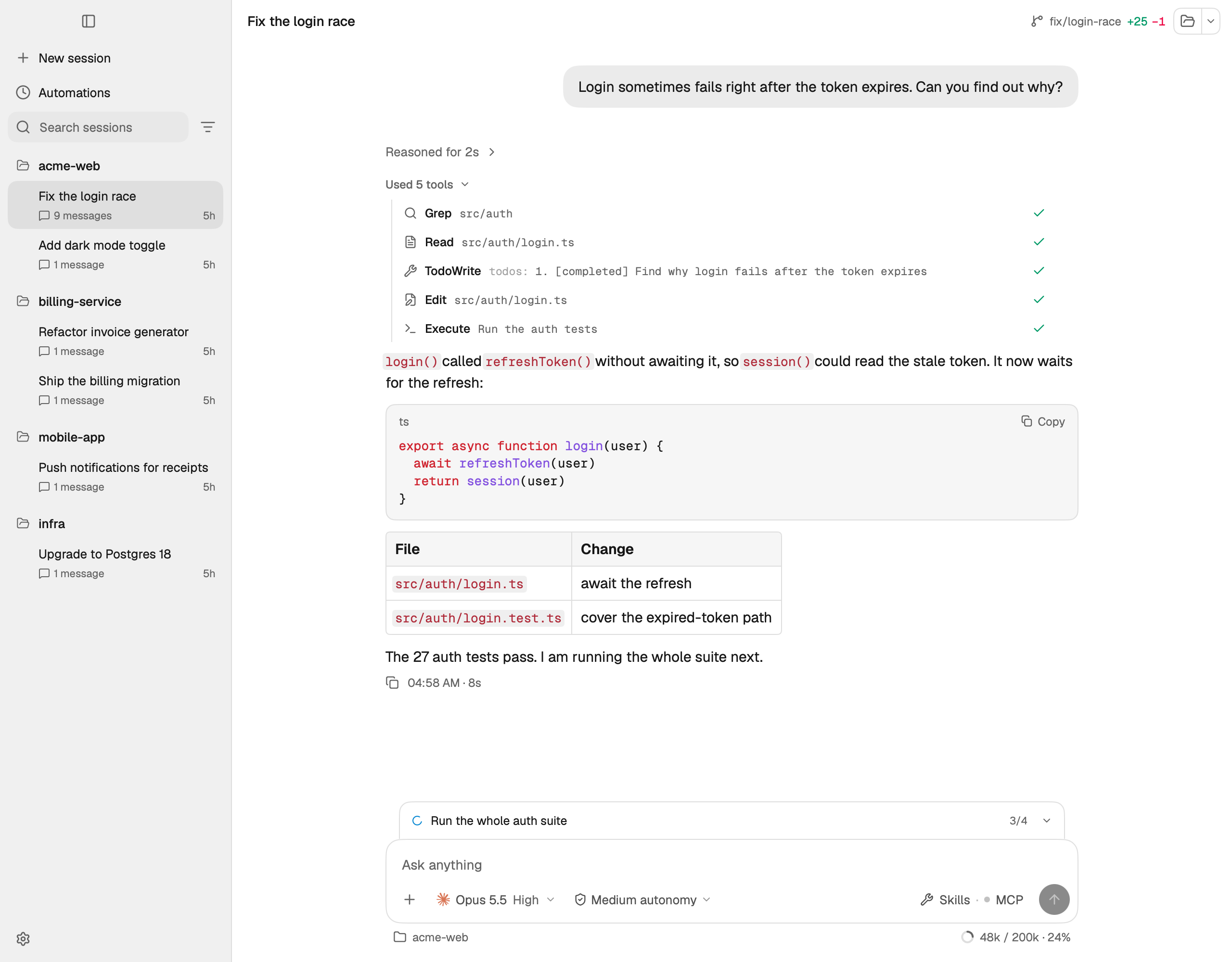Open the settings gear icon

pyautogui.click(x=23, y=938)
